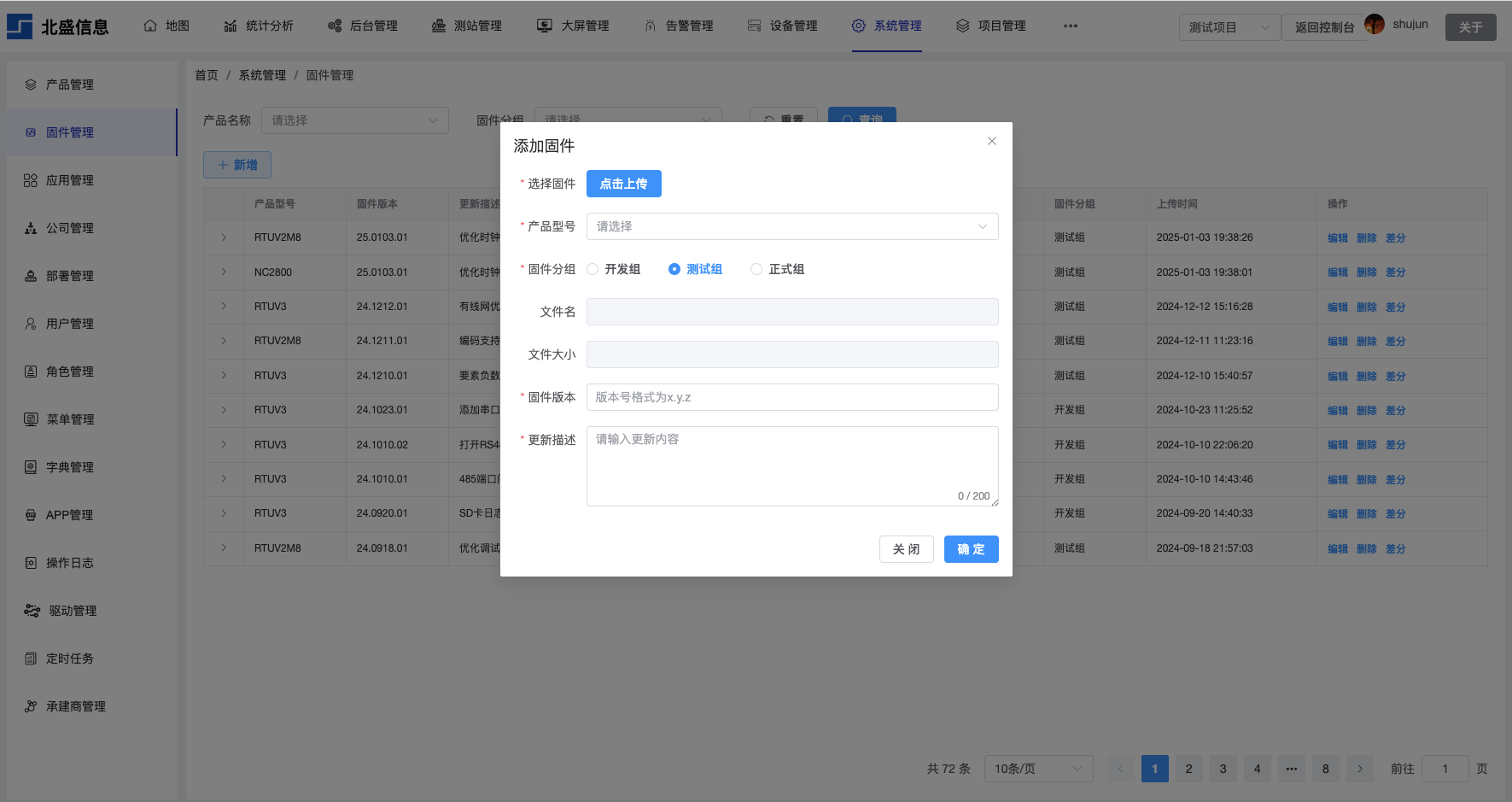
Task: Open the 产品型号 dropdown in dialog
Action: coord(791,226)
